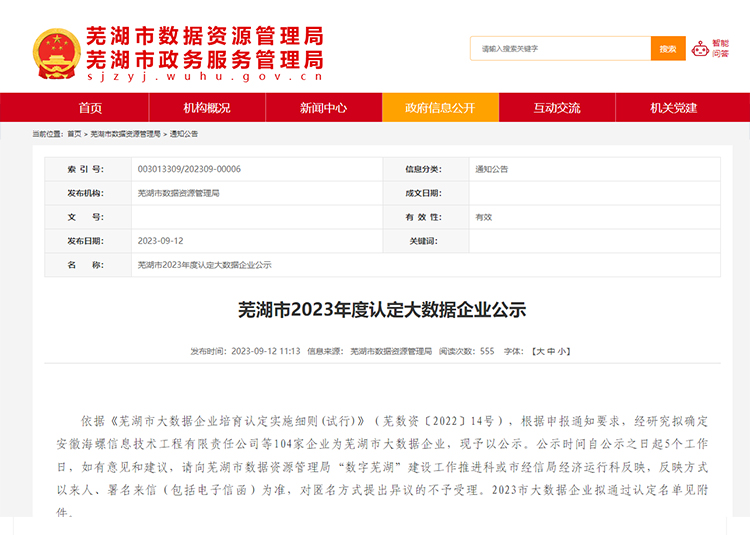Open the 智能问答 robot assistant
Screen dimensions: 750x535
[x=710, y=49]
